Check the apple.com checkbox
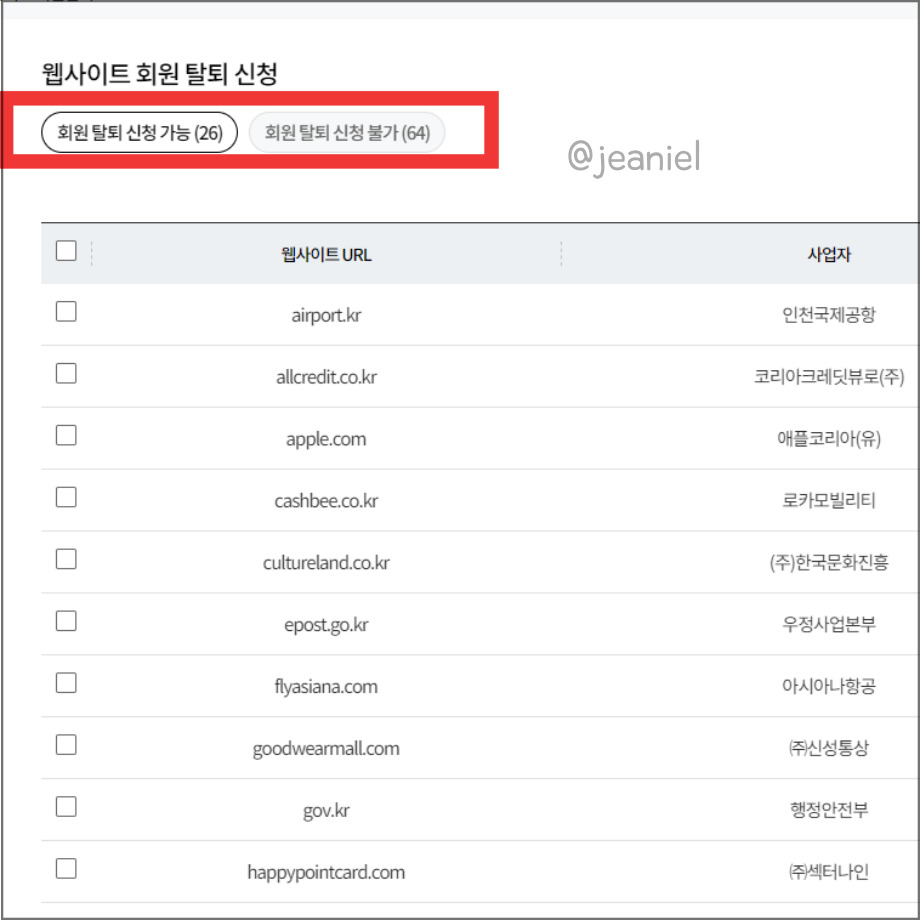This screenshot has height=920, width=920. pos(65,435)
